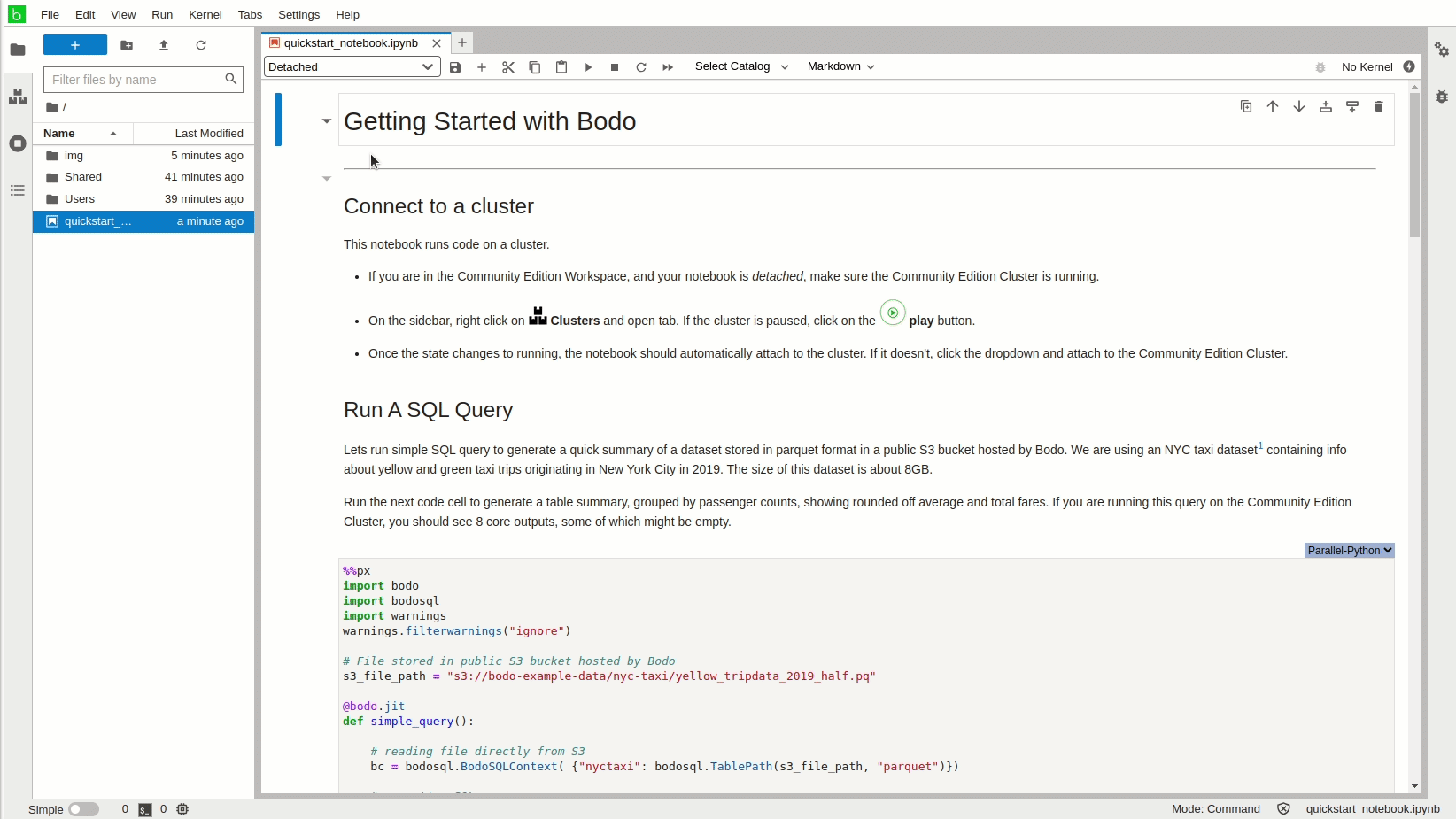The width and height of the screenshot is (1456, 819).
Task: Collapse the Getting Started heading section
Action: pos(327,121)
